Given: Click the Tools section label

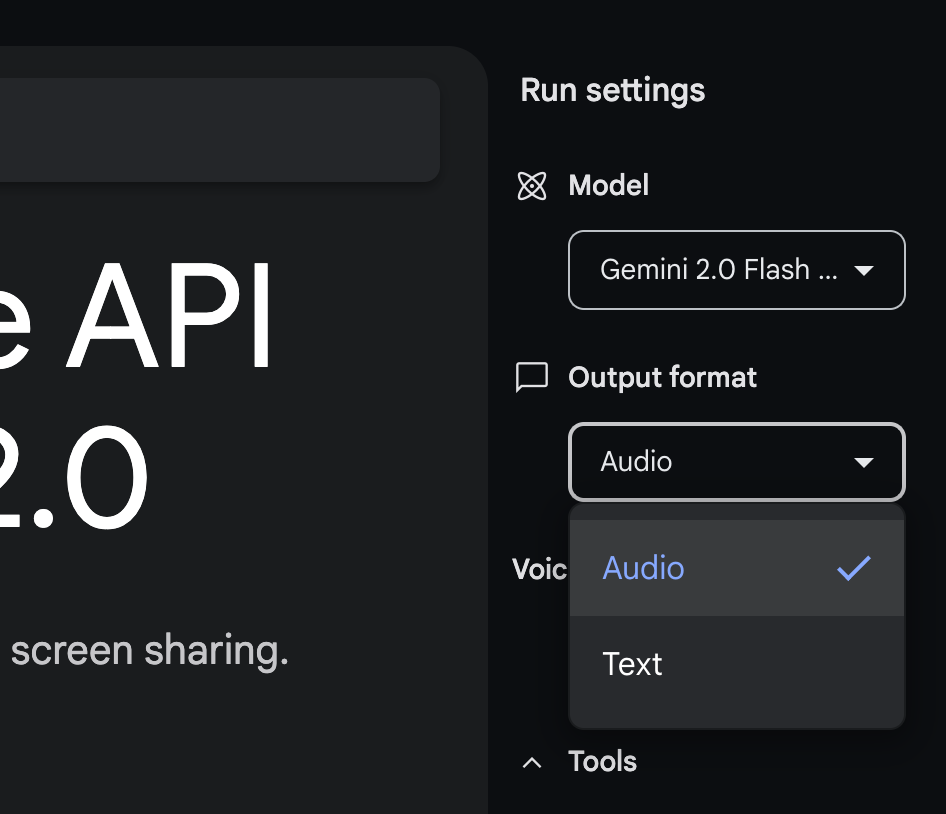Looking at the screenshot, I should click(x=602, y=762).
